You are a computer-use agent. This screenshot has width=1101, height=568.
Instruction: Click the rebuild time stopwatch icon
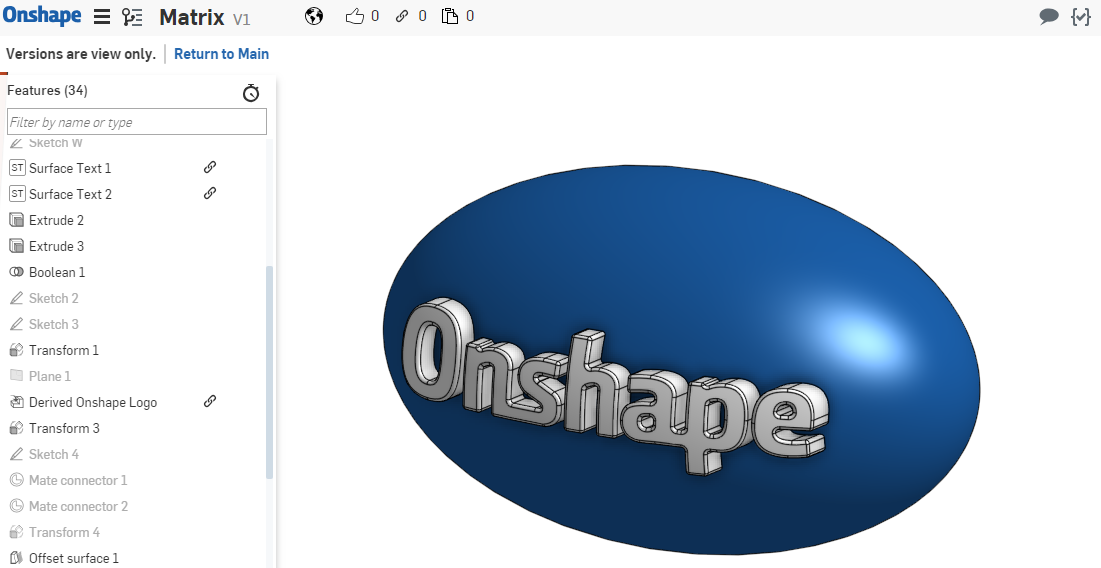[x=251, y=92]
